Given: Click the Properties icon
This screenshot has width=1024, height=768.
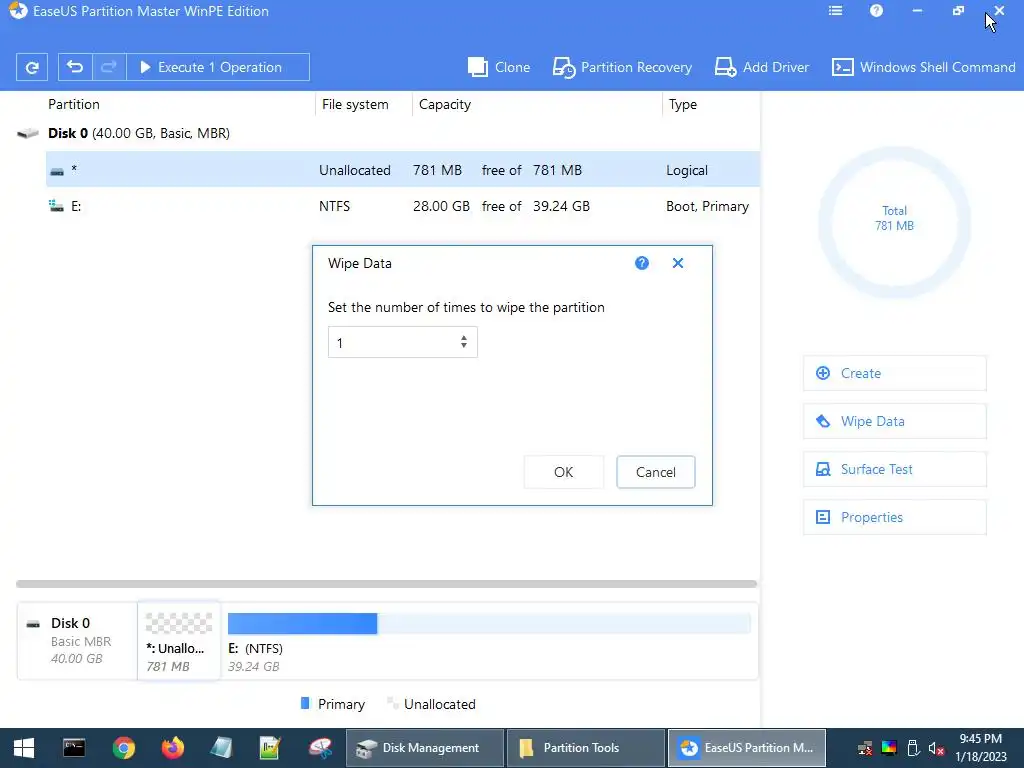Looking at the screenshot, I should point(823,517).
